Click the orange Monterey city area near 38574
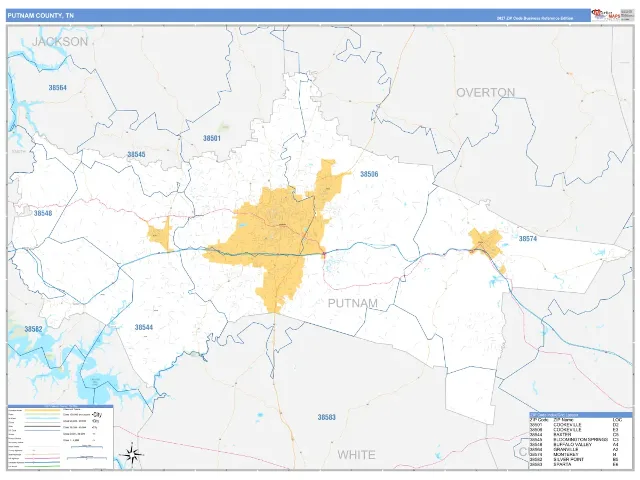Screen dimensions: 640x480 point(486,243)
